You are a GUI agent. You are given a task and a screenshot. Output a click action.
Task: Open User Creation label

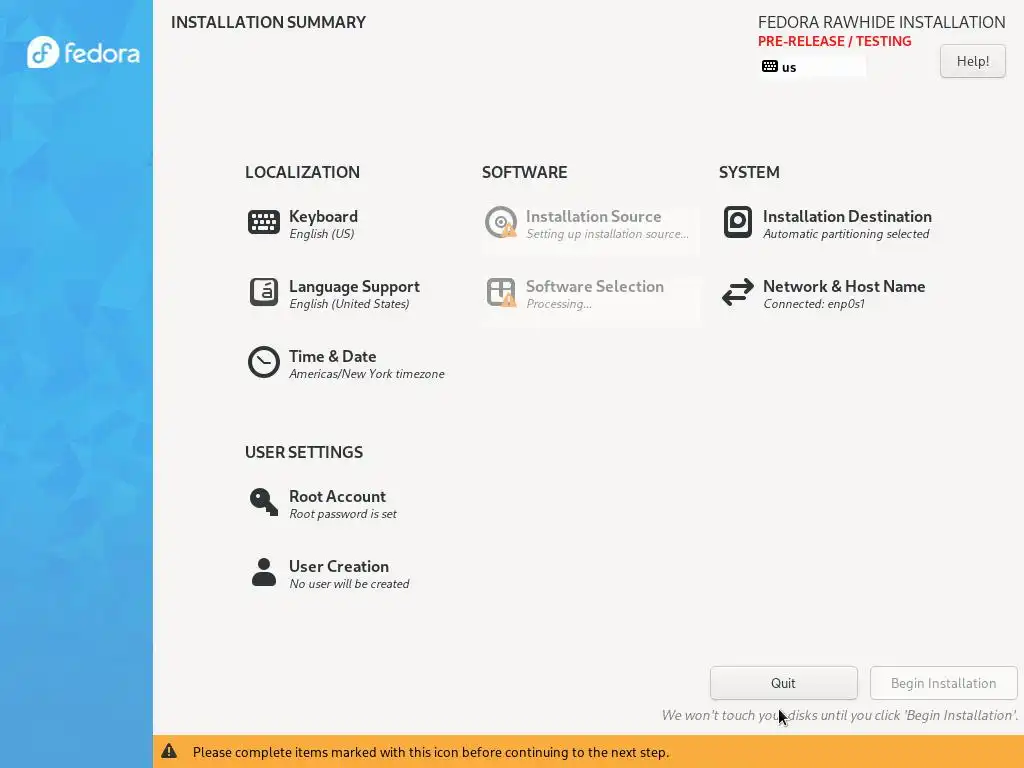[339, 566]
